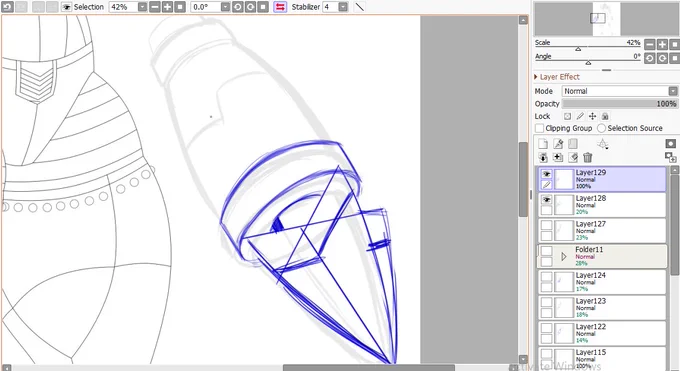Viewport: 680px width, 371px height.
Task: Select Folder11 in the layer list
Action: [x=602, y=256]
